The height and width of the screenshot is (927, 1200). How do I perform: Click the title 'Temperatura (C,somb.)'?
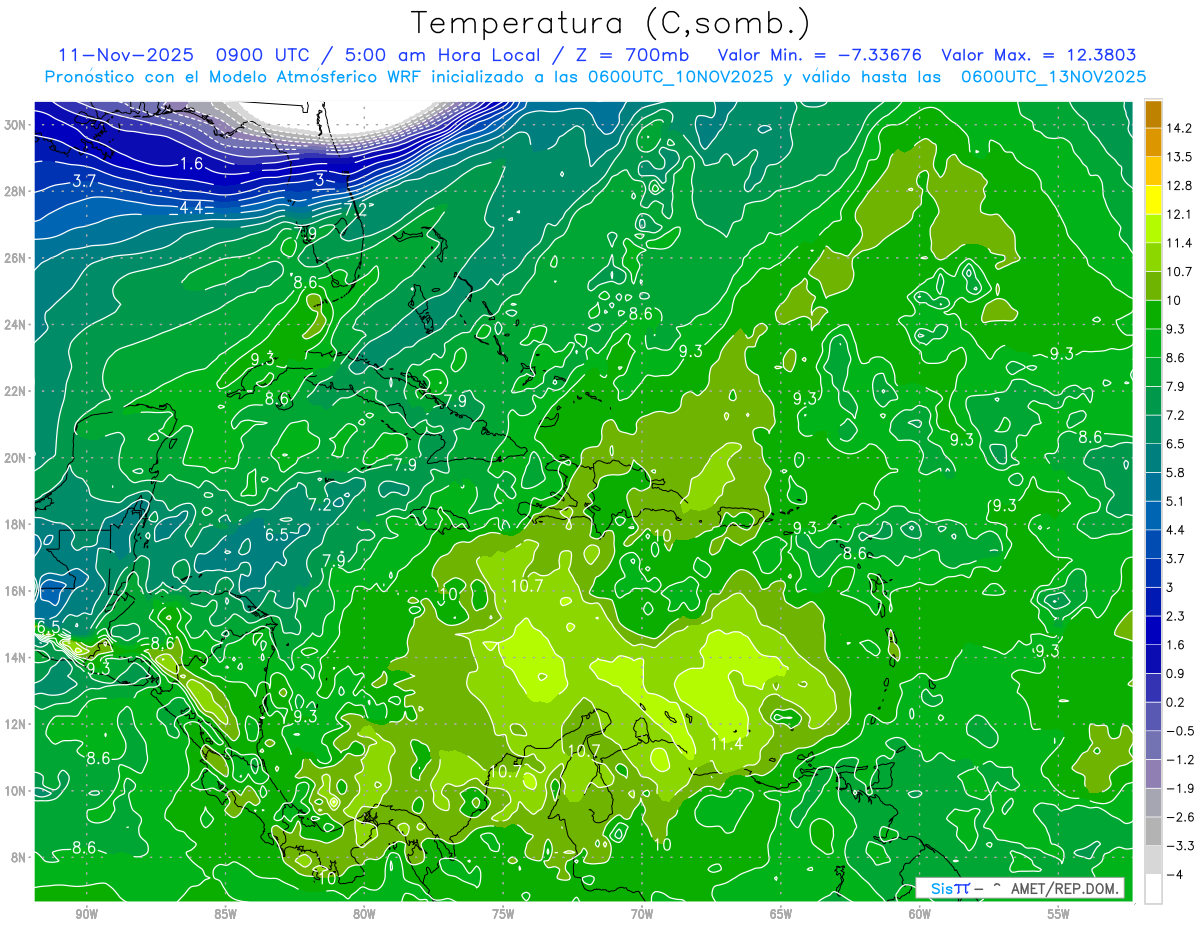pyautogui.click(x=610, y=23)
